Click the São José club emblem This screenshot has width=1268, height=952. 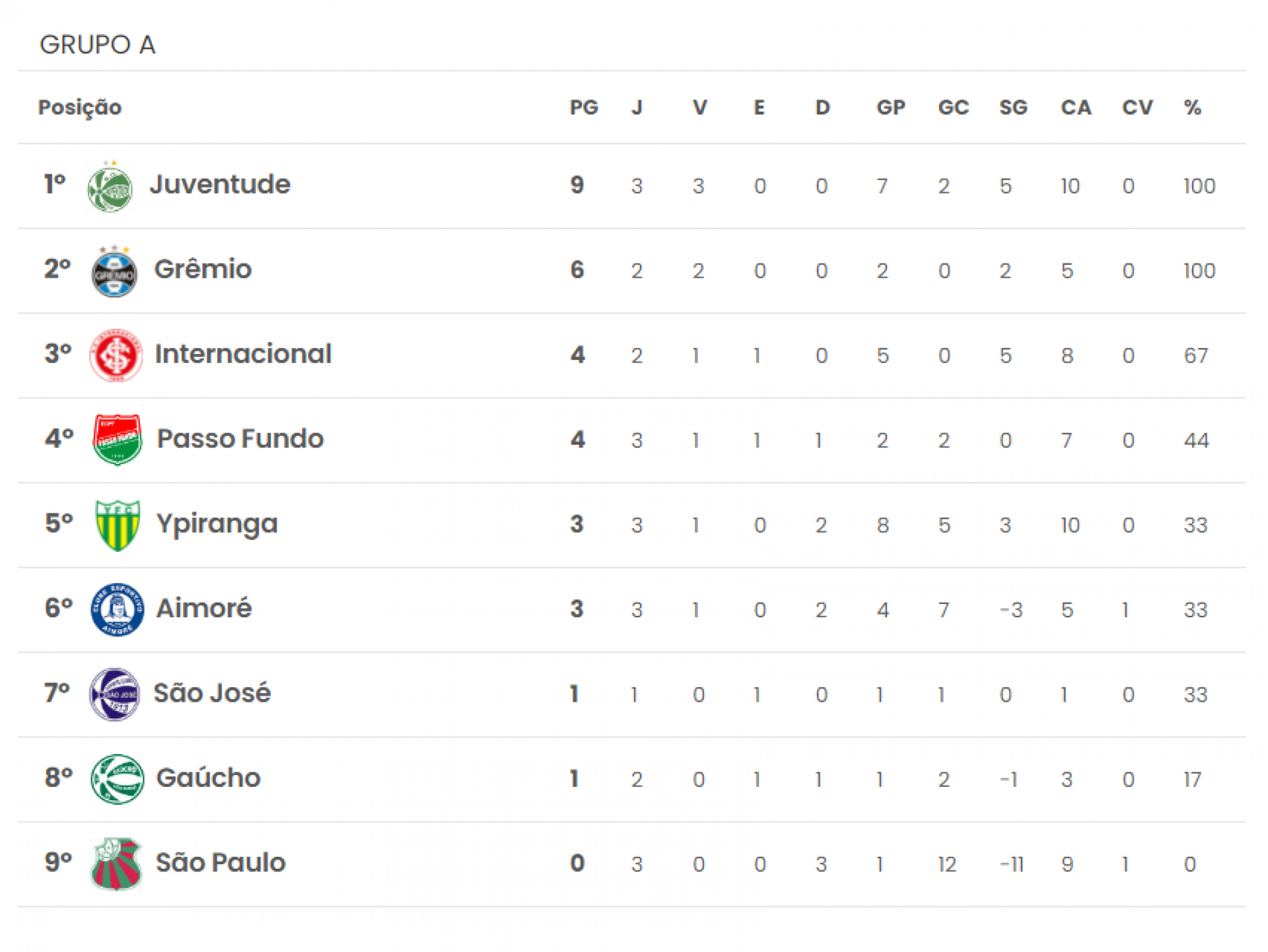[x=115, y=695]
